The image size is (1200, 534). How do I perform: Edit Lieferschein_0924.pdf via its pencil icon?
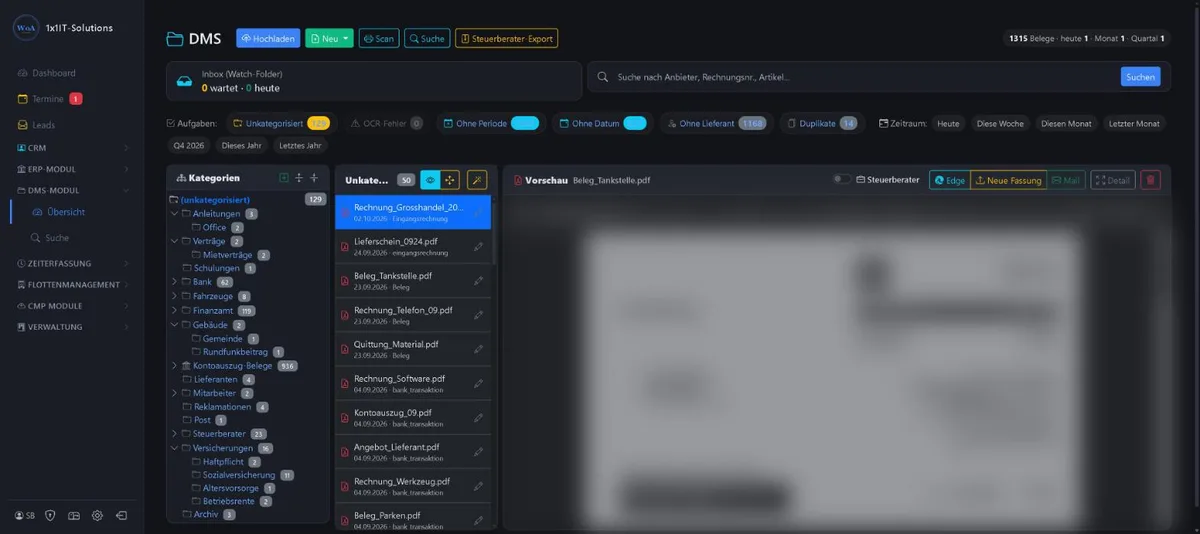pyautogui.click(x=478, y=246)
